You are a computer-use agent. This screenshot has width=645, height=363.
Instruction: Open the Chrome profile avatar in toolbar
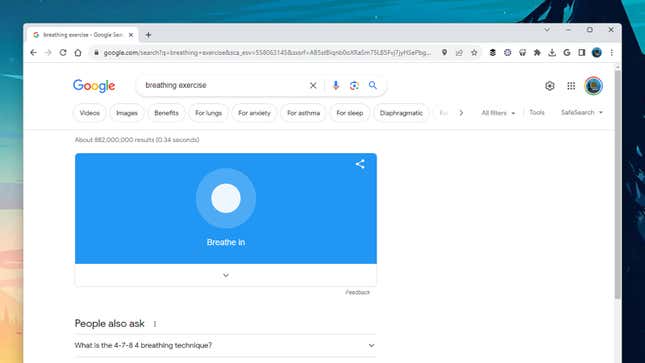click(596, 53)
